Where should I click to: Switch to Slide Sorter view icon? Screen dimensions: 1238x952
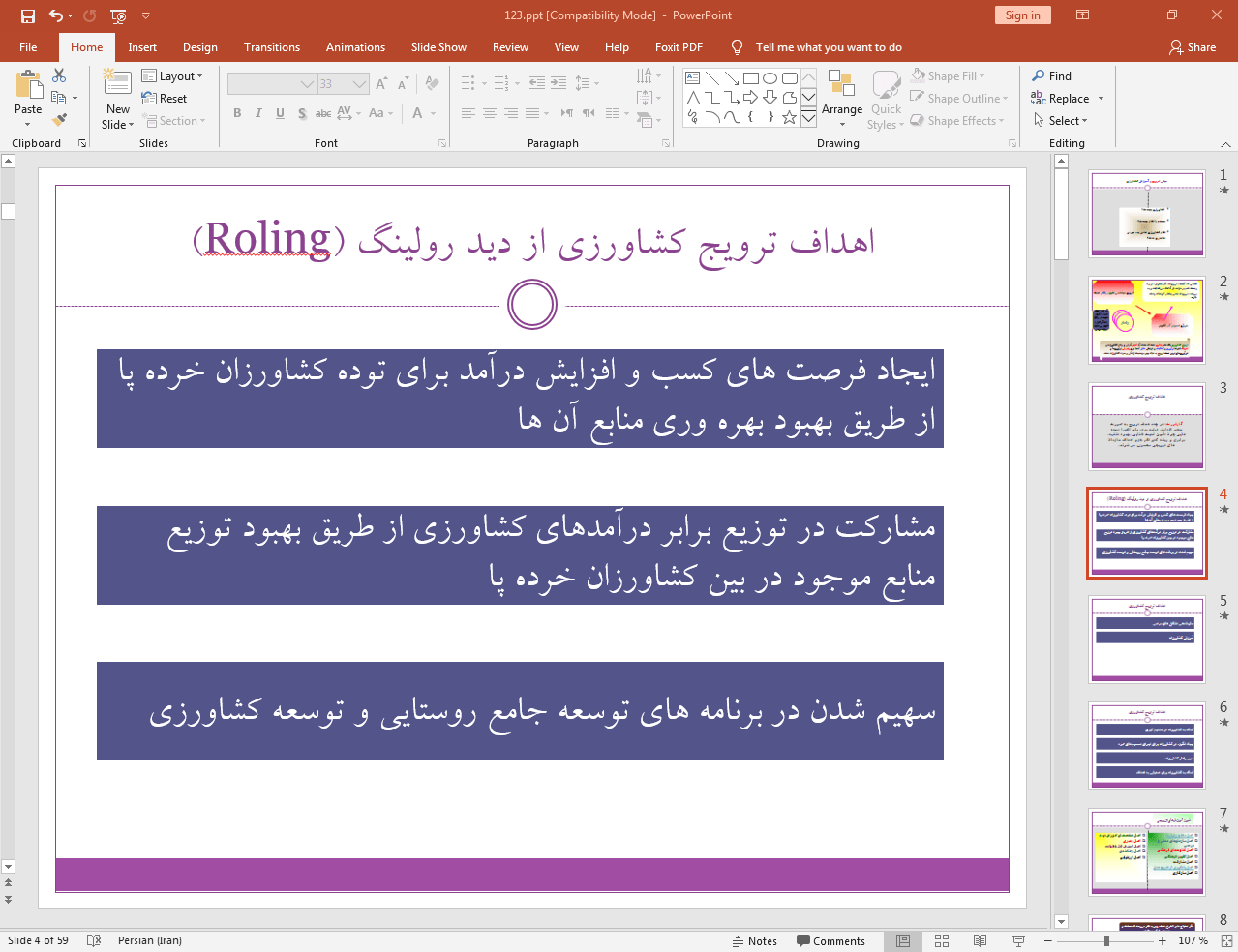click(942, 940)
